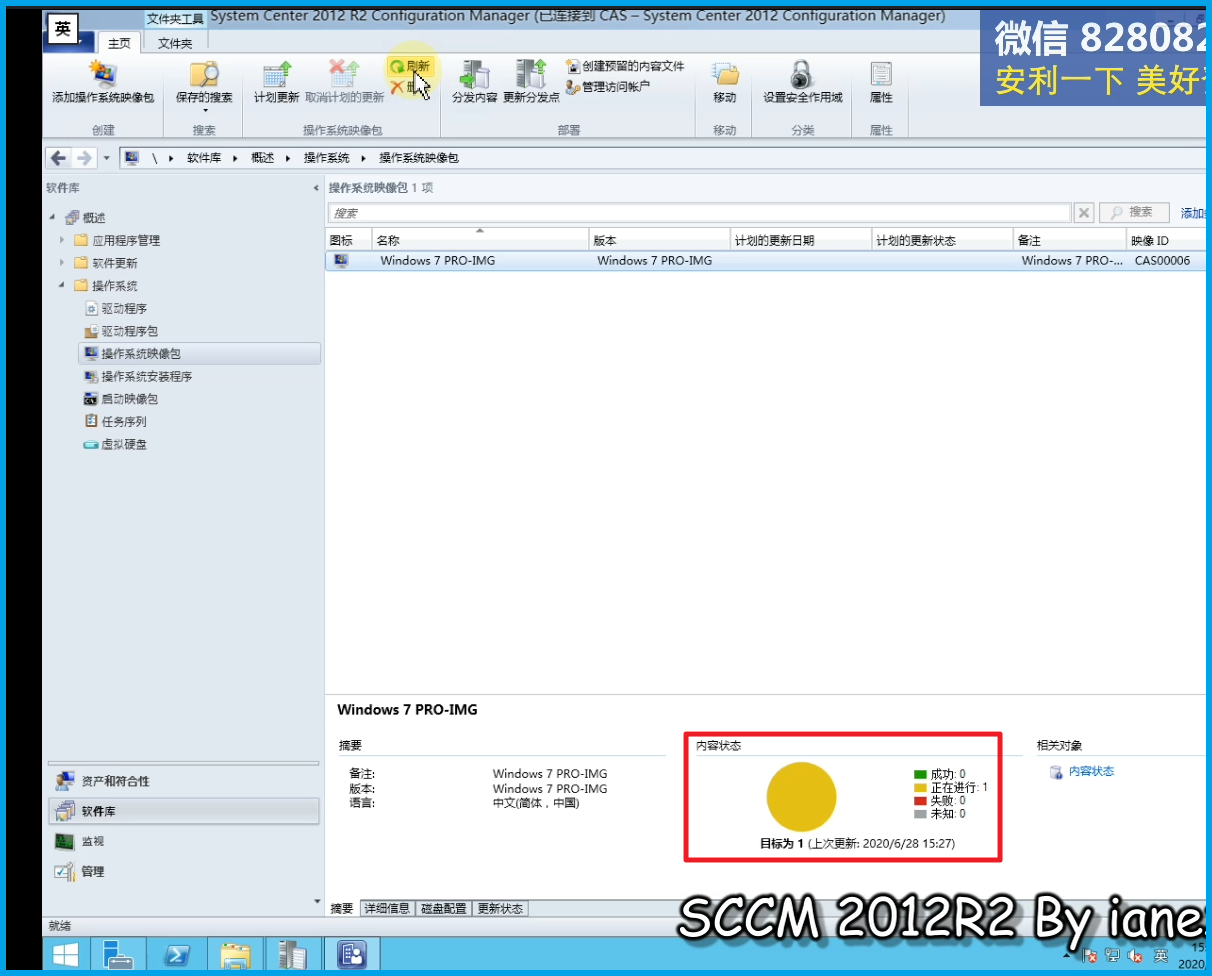Switch to 磁盘配置 bottom tab

(443, 908)
